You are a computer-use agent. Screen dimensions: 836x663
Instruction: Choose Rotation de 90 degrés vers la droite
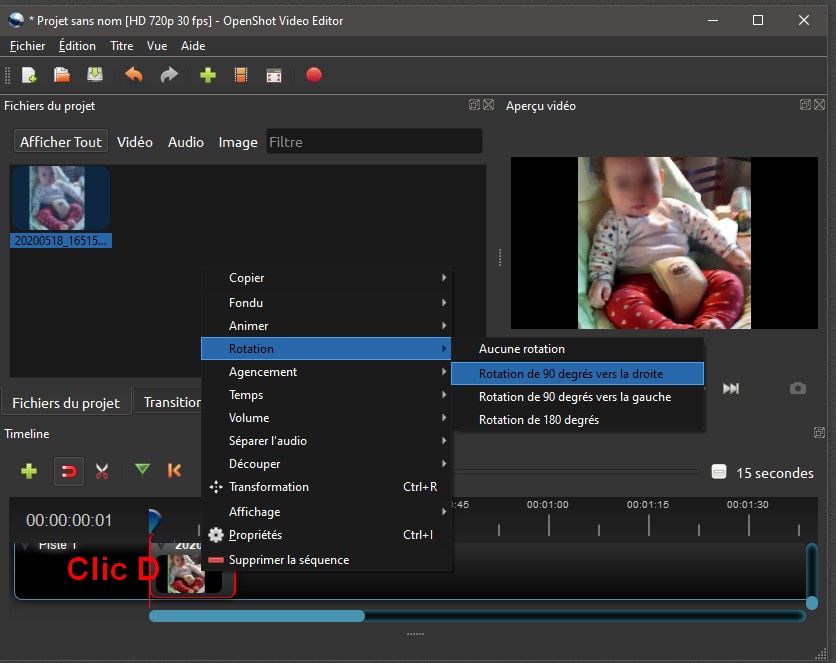pyautogui.click(x=577, y=374)
